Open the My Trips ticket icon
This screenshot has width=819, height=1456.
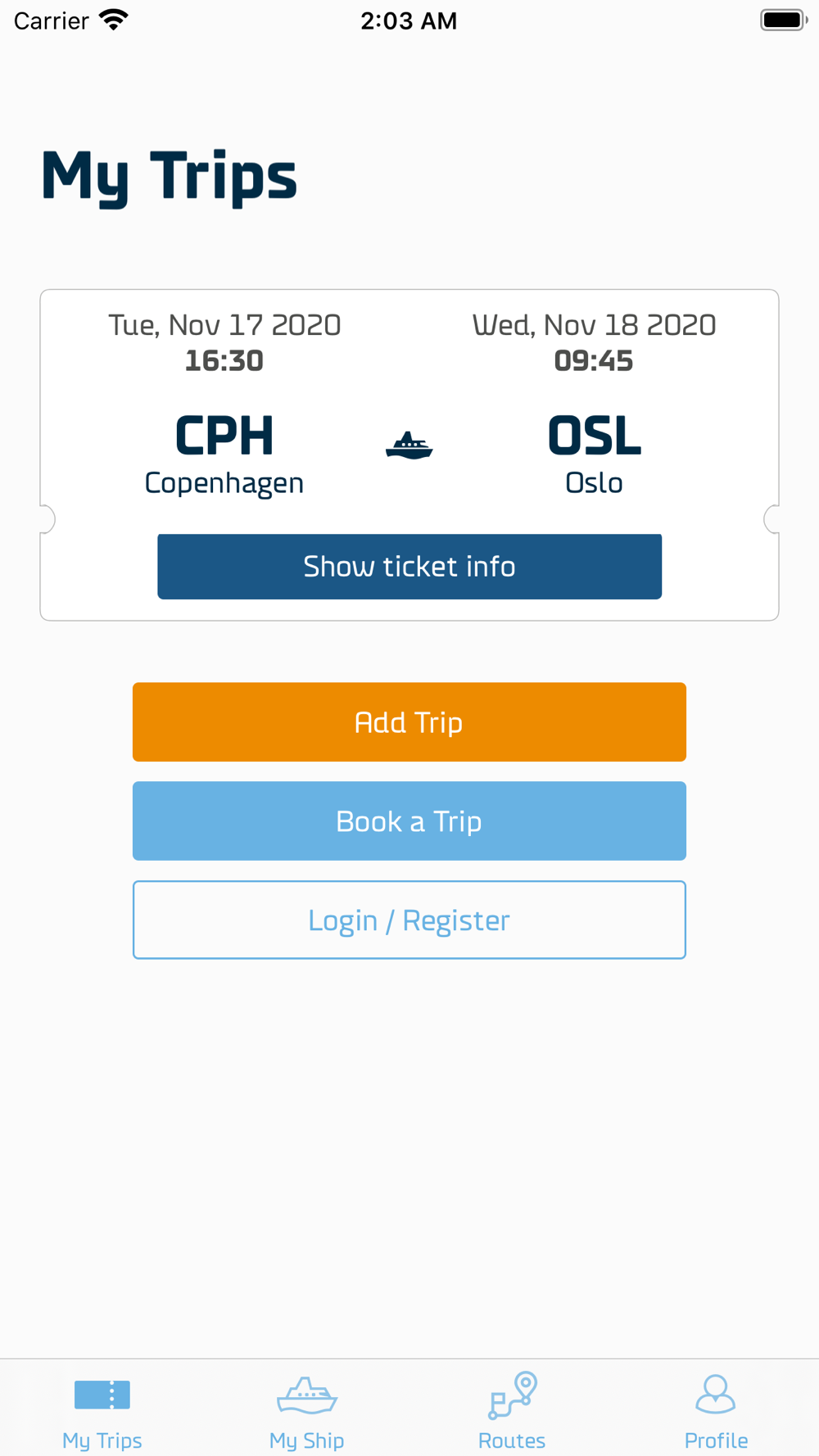102,1395
